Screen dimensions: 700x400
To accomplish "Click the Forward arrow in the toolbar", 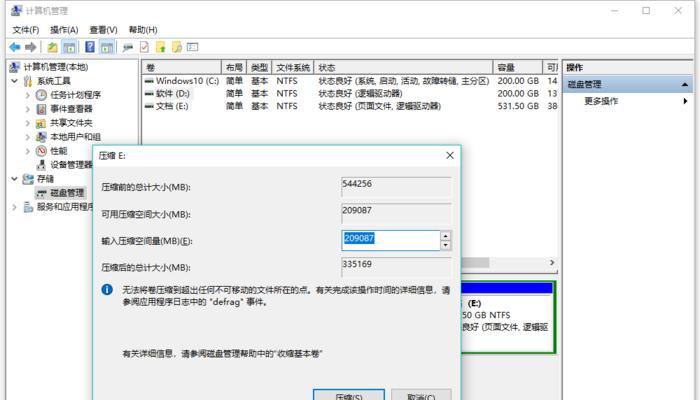I will pyautogui.click(x=31, y=47).
